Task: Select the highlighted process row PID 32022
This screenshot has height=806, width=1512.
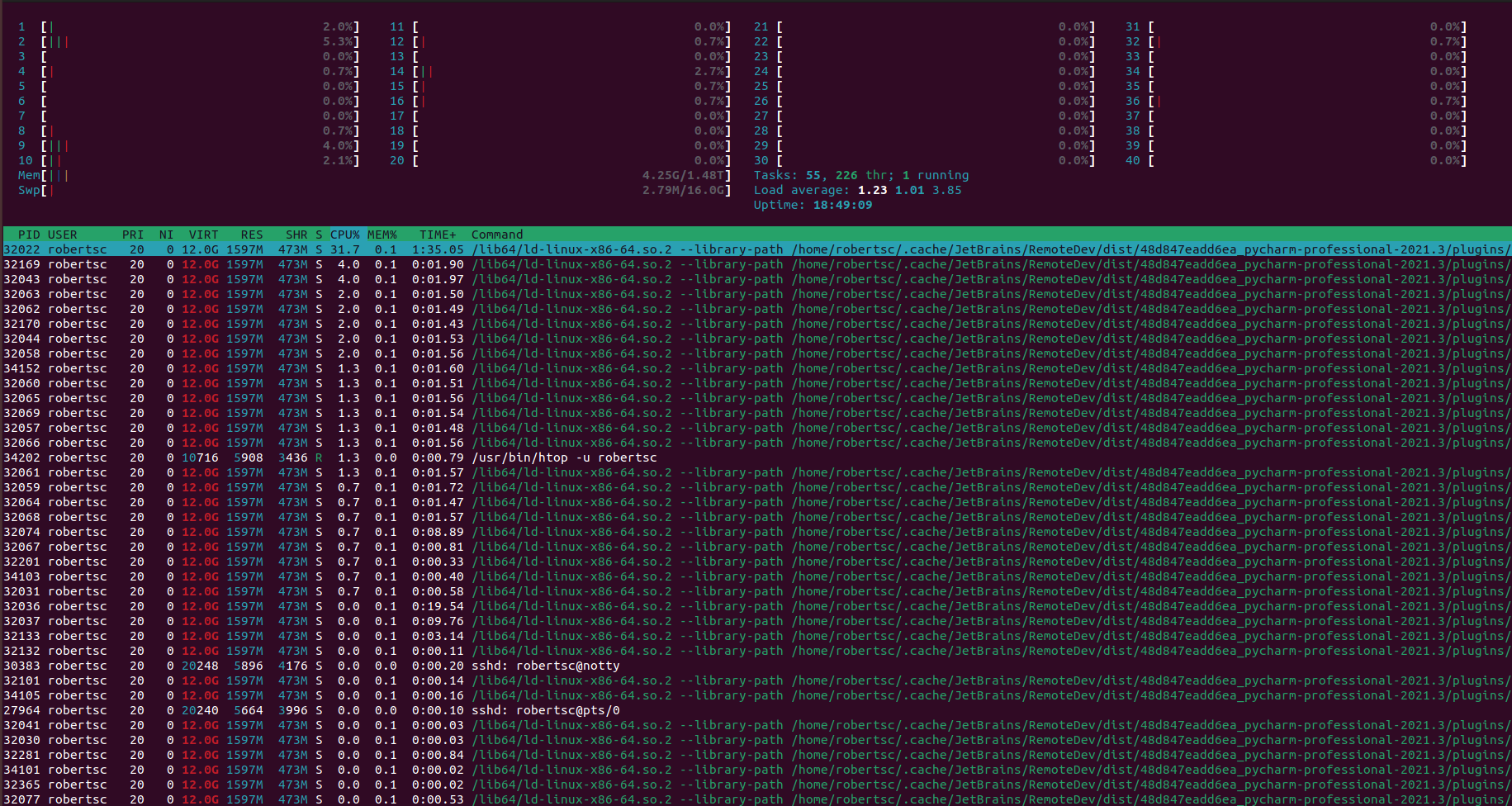Action: click(757, 249)
